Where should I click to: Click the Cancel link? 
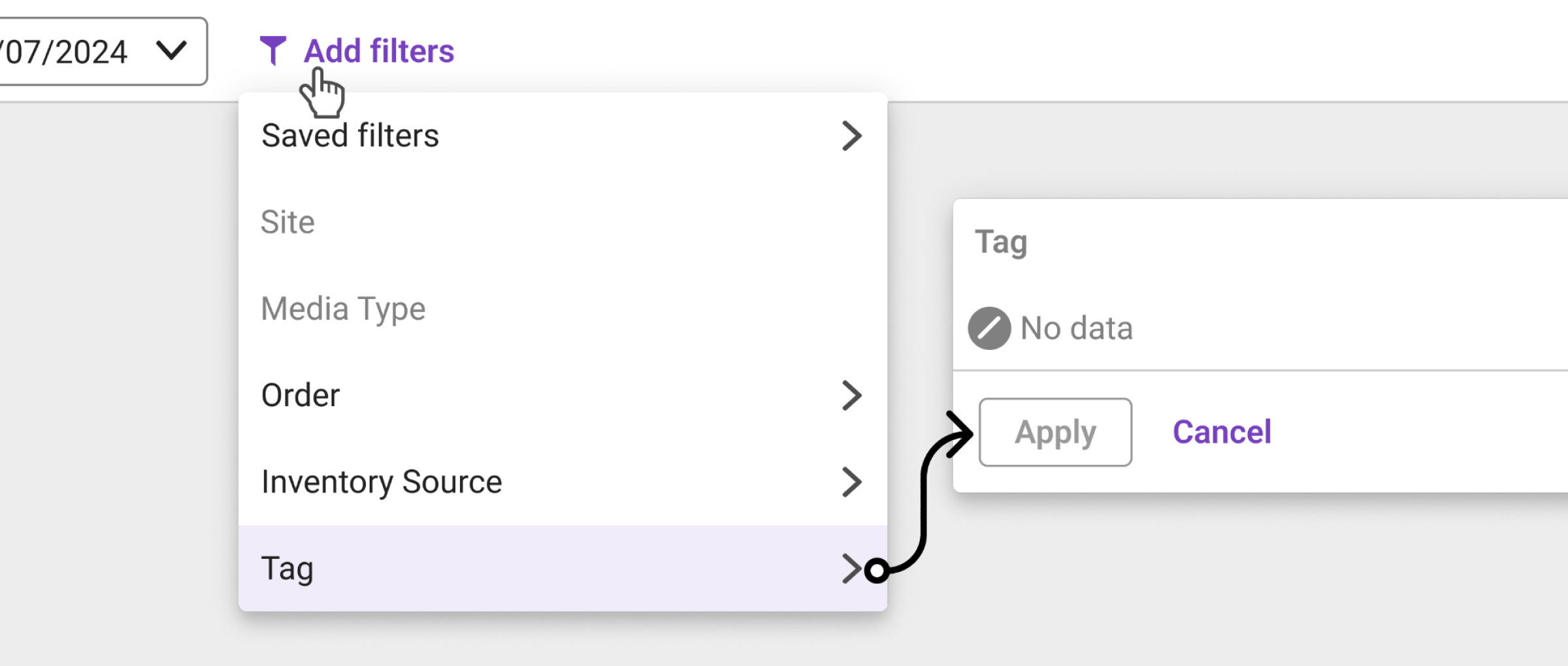tap(1221, 431)
